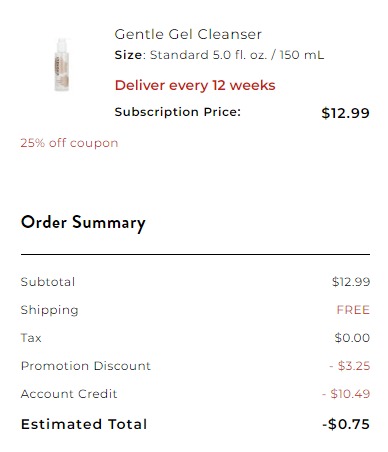This screenshot has height=452, width=388.
Task: Click the Gentle Gel Cleanser product thumbnail
Action: coord(62,65)
